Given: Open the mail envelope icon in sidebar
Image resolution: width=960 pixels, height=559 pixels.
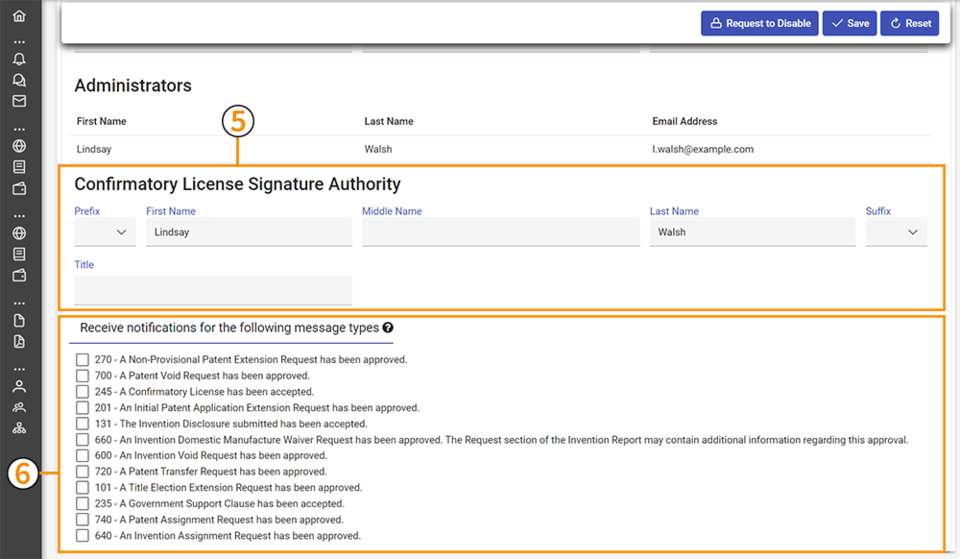Looking at the screenshot, I should click(x=19, y=101).
